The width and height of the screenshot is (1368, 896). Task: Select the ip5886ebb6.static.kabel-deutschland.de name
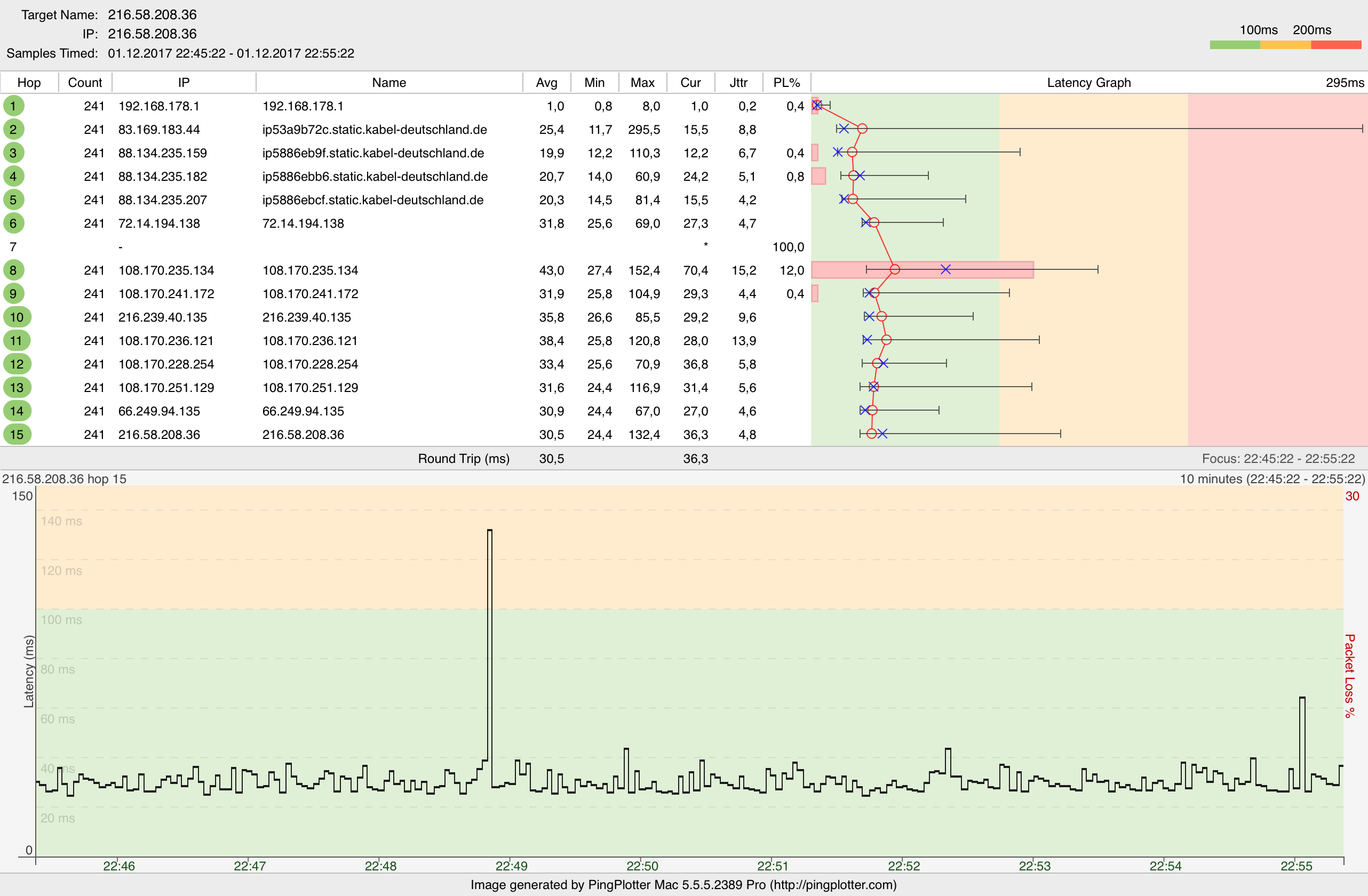[x=375, y=177]
